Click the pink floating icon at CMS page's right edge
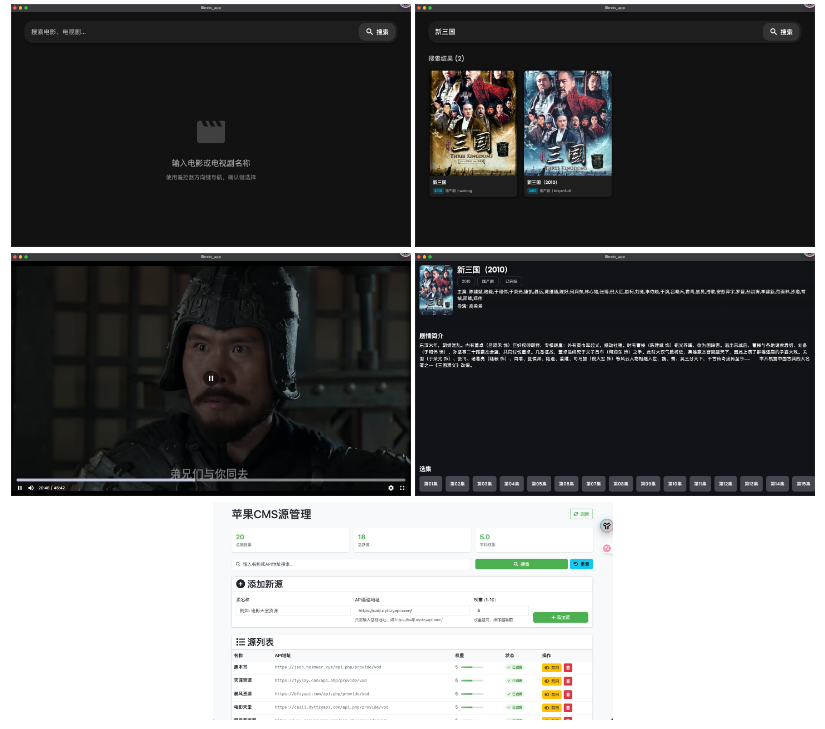Viewport: 825px width, 729px height. [607, 549]
